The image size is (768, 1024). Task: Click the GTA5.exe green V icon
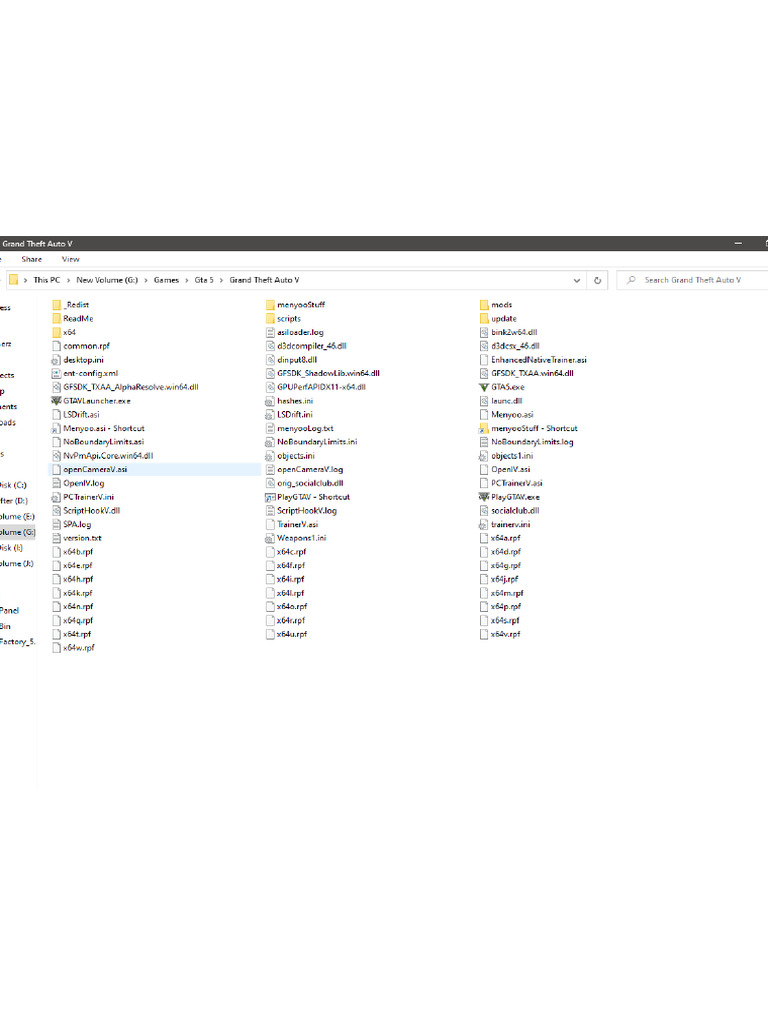click(x=484, y=387)
